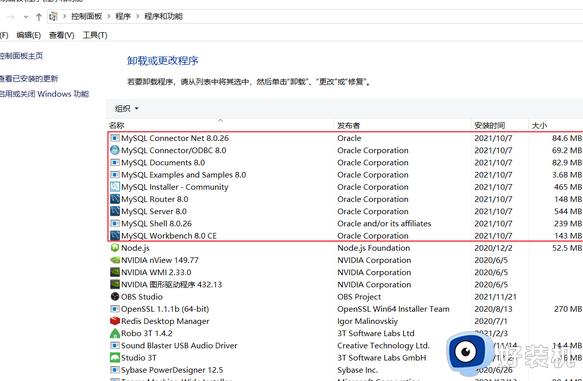Open the 工具(T) menu

95,35
